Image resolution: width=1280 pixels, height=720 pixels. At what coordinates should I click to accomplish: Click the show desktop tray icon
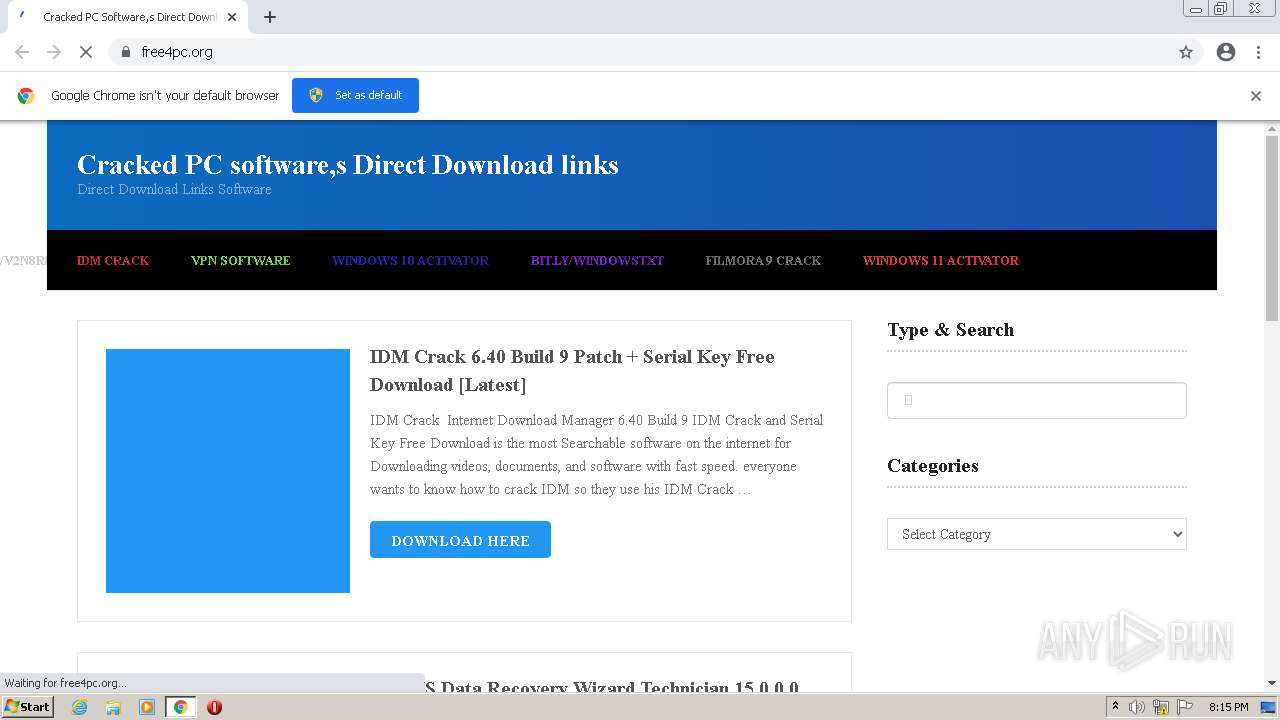coord(1269,707)
